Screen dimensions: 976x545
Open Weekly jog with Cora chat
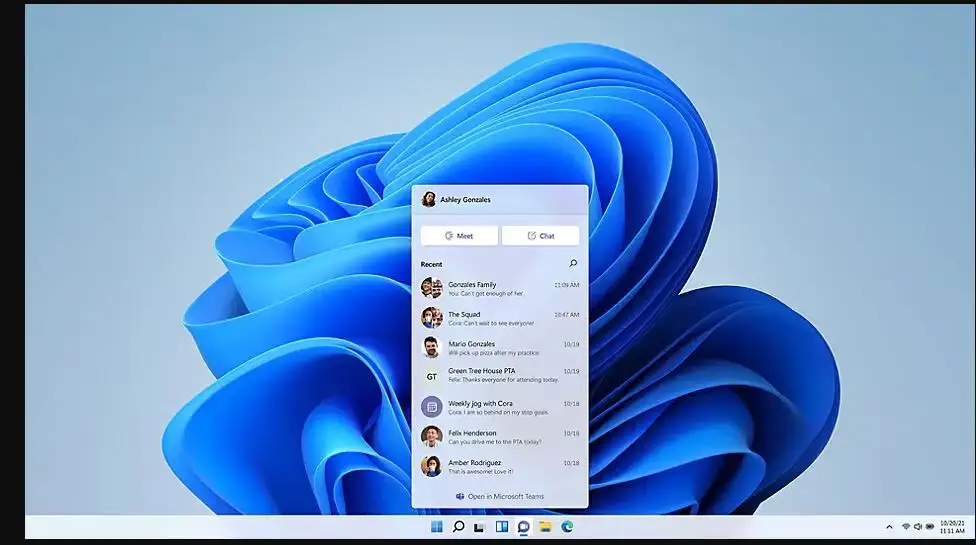tap(500, 407)
